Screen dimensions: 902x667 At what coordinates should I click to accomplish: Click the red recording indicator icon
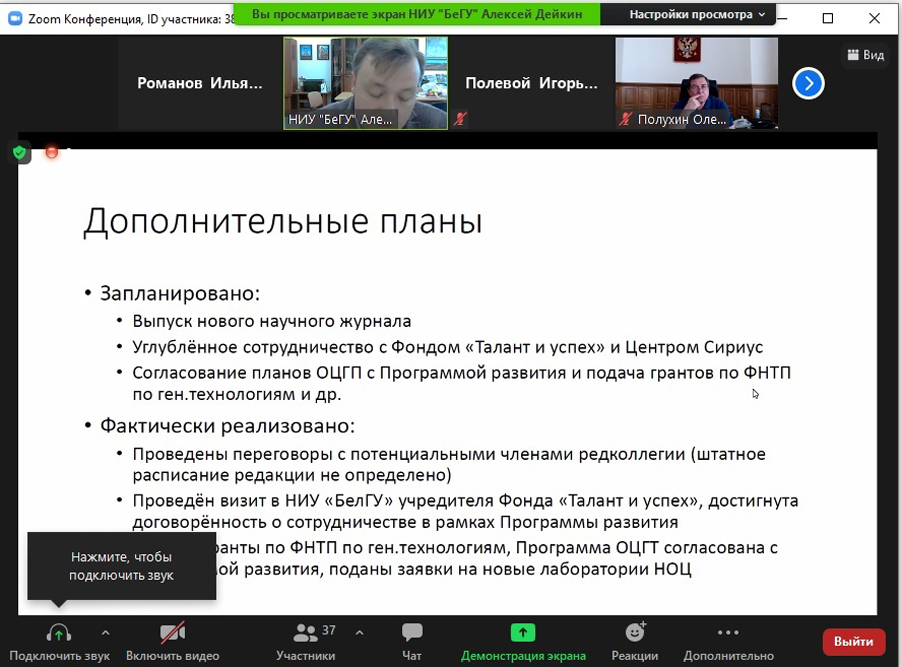click(x=52, y=152)
